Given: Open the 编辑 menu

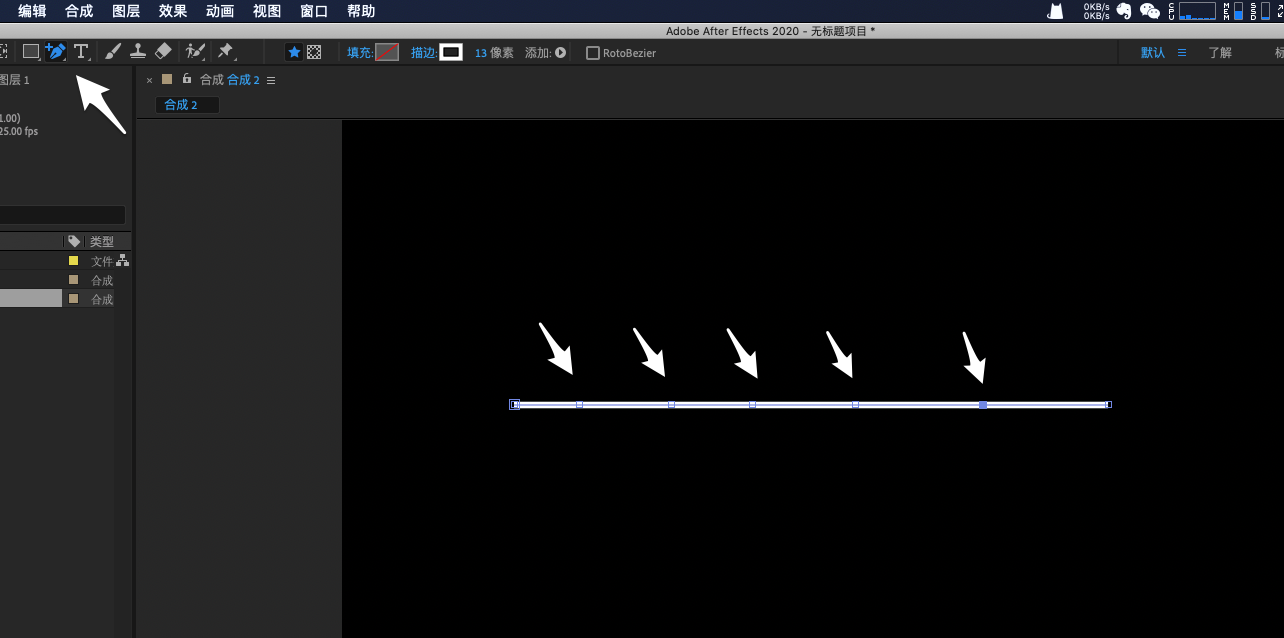Looking at the screenshot, I should point(32,11).
